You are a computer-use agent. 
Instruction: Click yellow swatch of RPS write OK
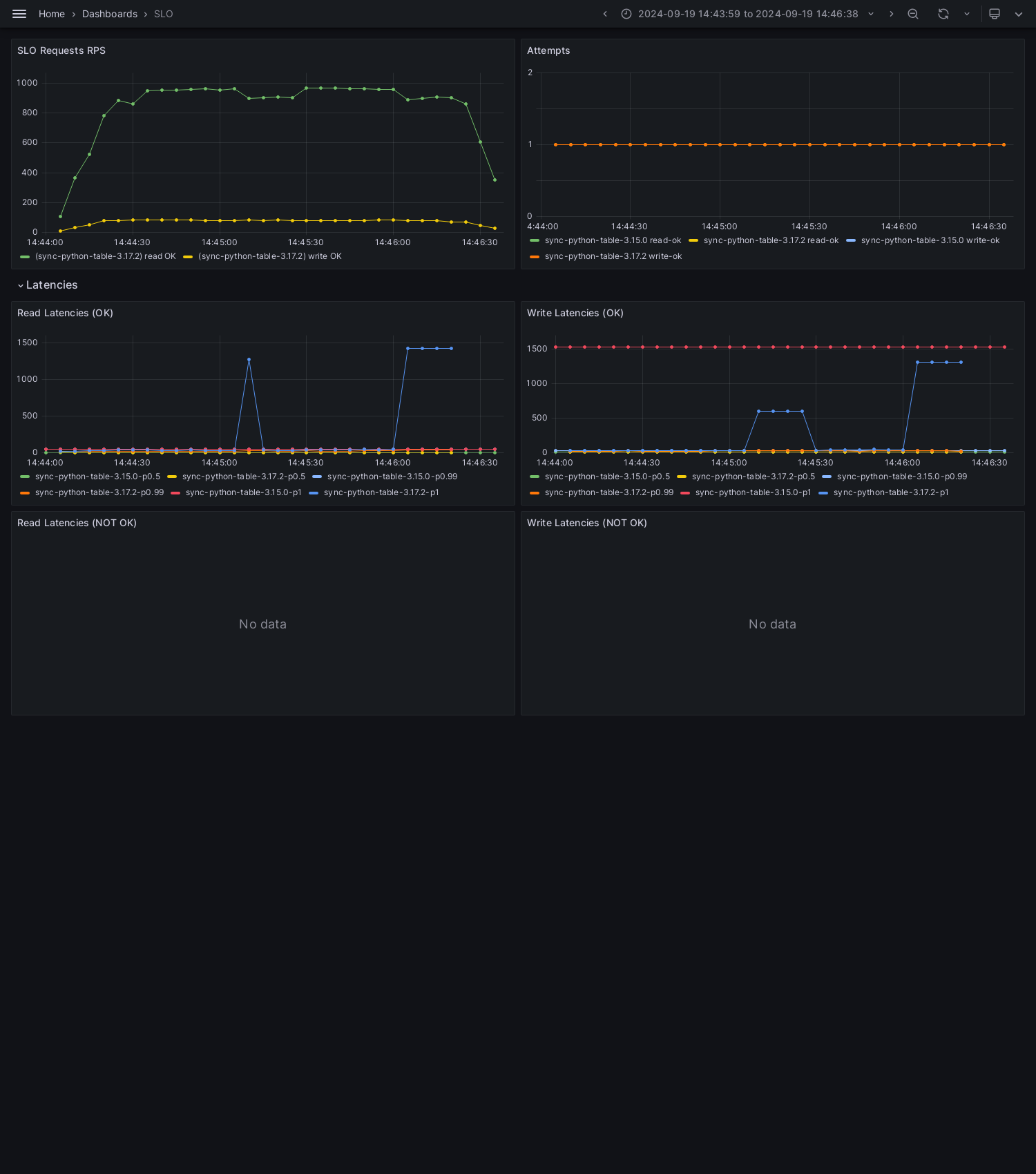tap(188, 257)
